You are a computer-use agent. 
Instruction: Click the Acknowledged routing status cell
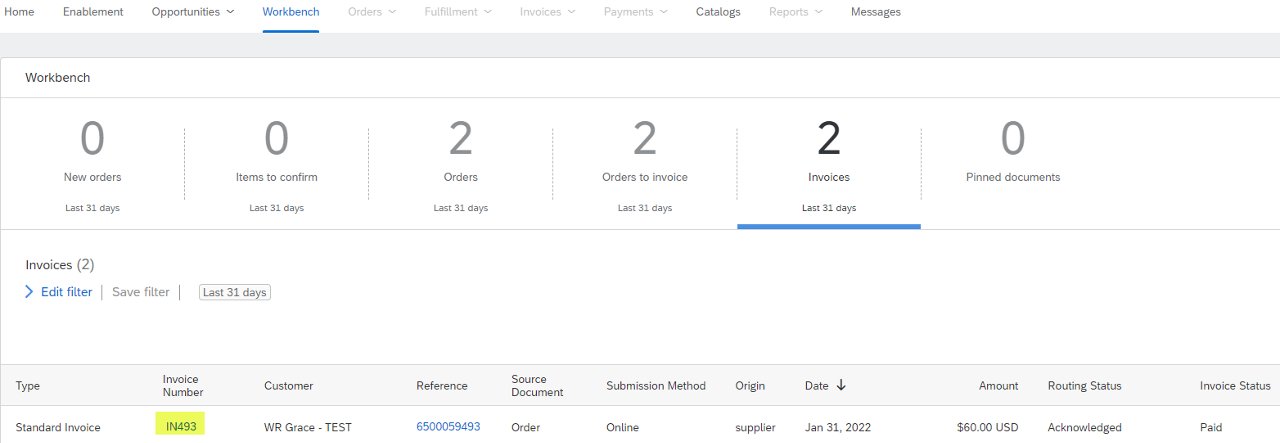tap(1085, 428)
